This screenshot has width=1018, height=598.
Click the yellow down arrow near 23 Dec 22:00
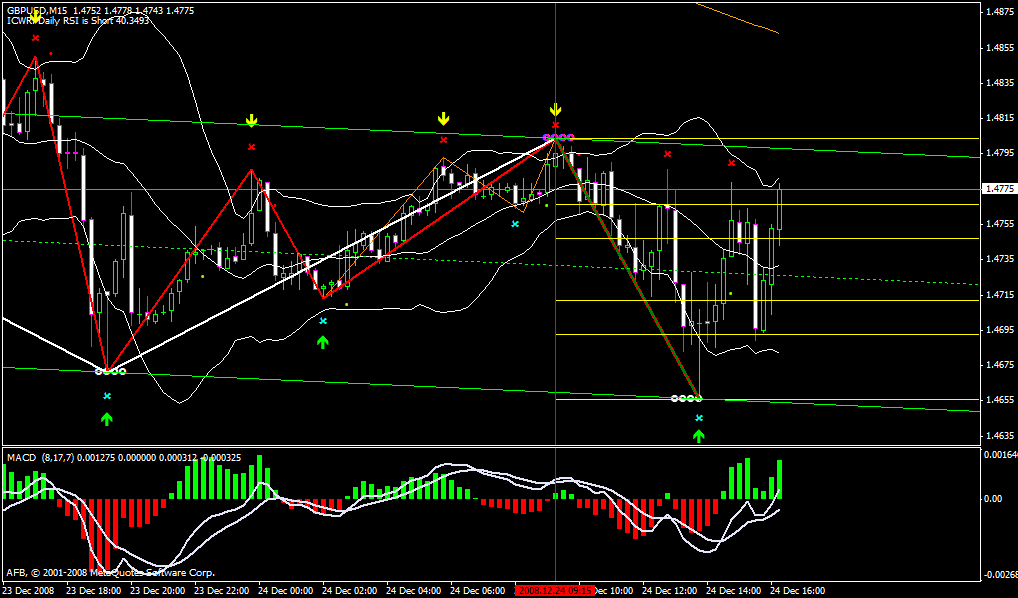[252, 121]
